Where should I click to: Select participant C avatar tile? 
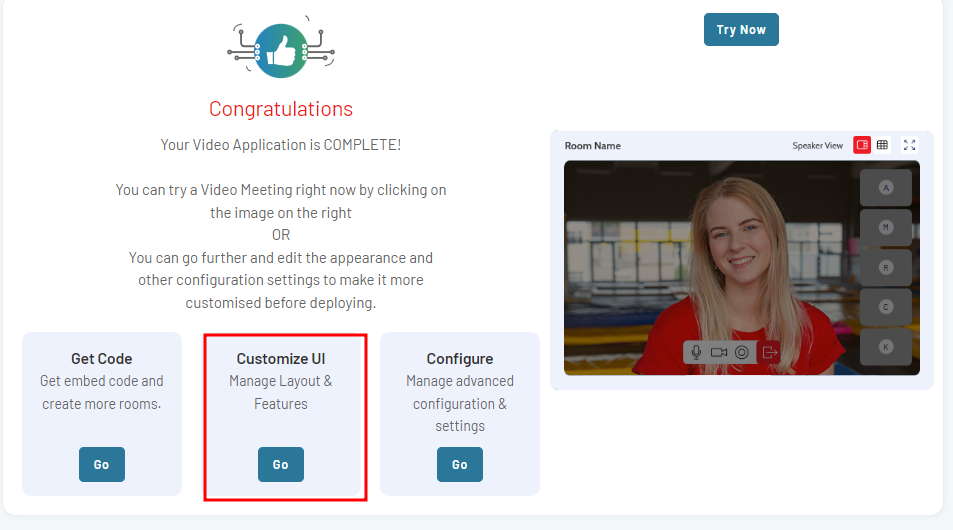886,307
